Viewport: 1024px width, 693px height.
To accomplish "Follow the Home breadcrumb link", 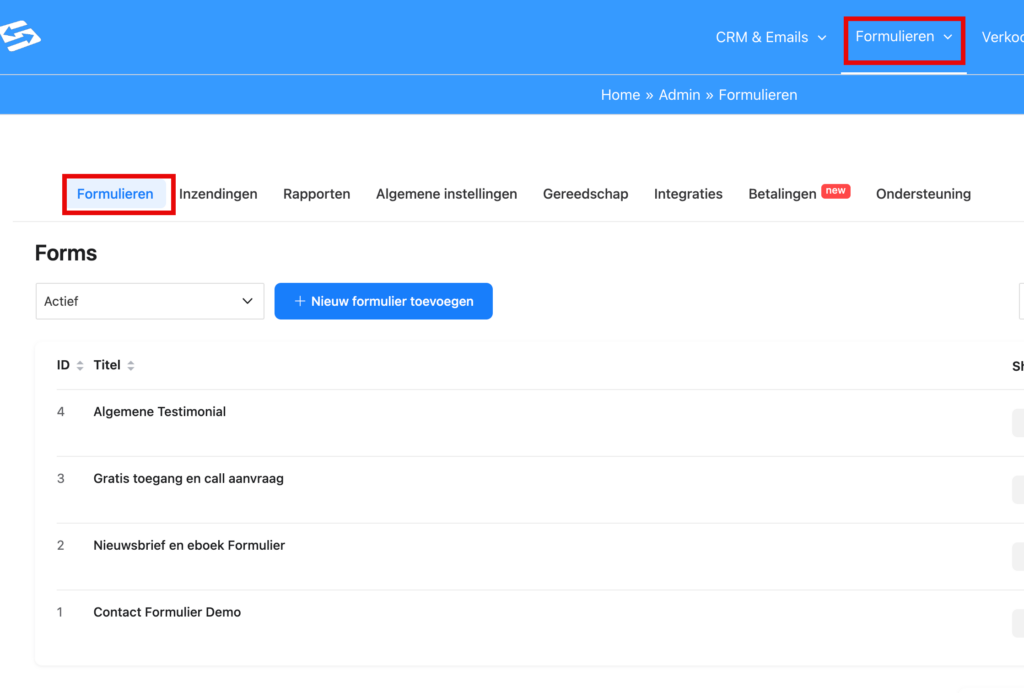I will [620, 95].
